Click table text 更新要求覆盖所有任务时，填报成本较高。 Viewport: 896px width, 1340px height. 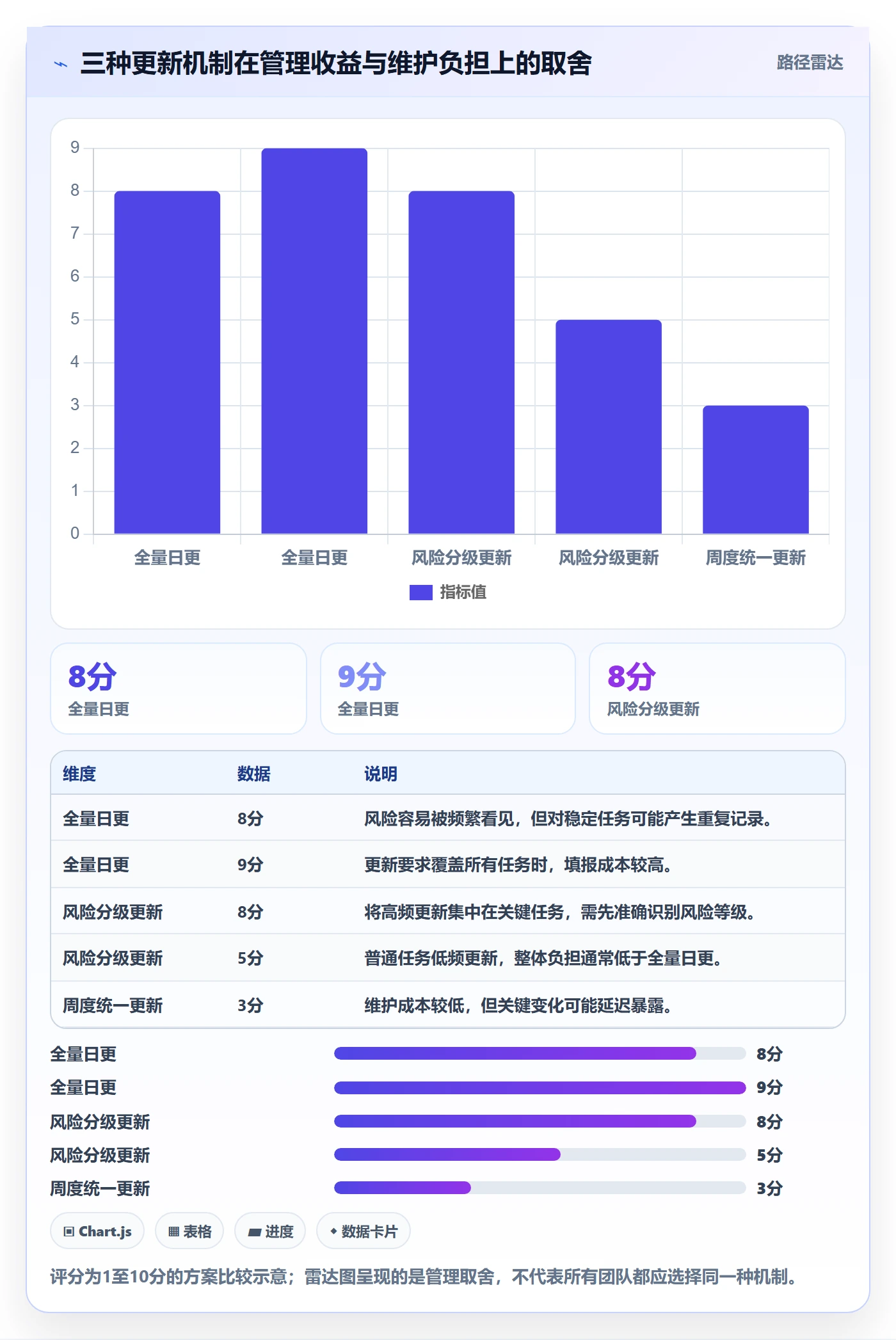(518, 865)
